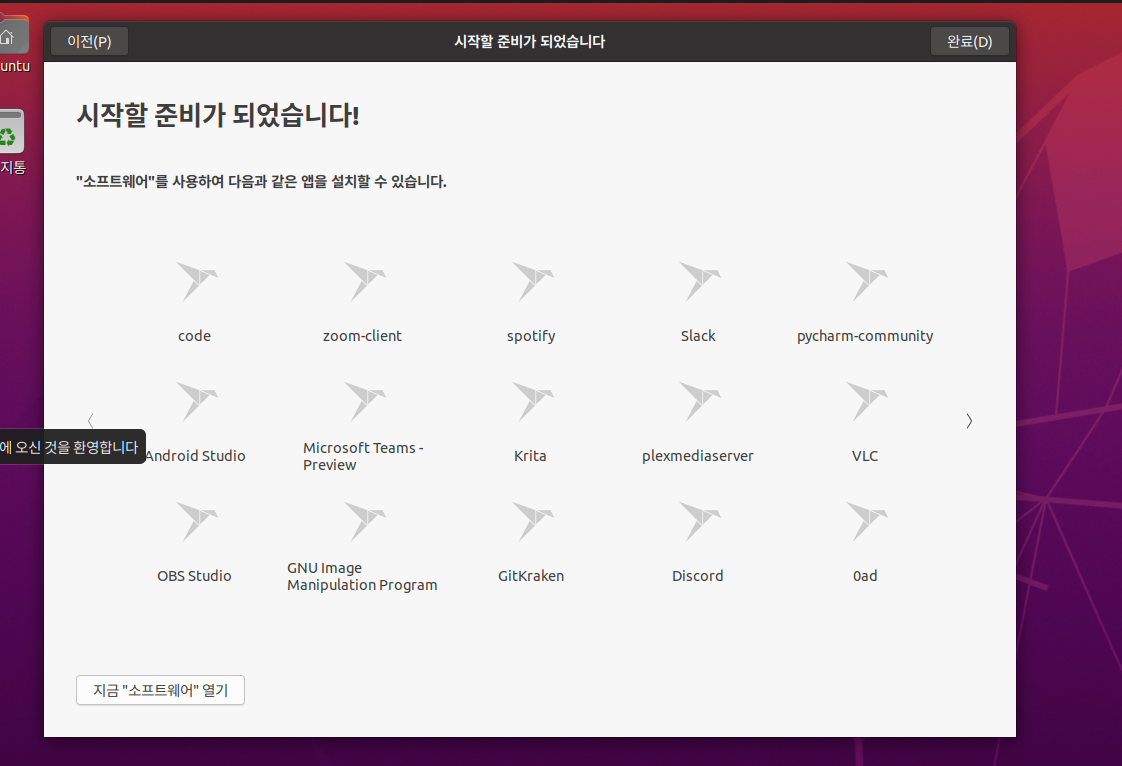Click the 시작할 준비가 되었습니다! heading

[x=218, y=115]
